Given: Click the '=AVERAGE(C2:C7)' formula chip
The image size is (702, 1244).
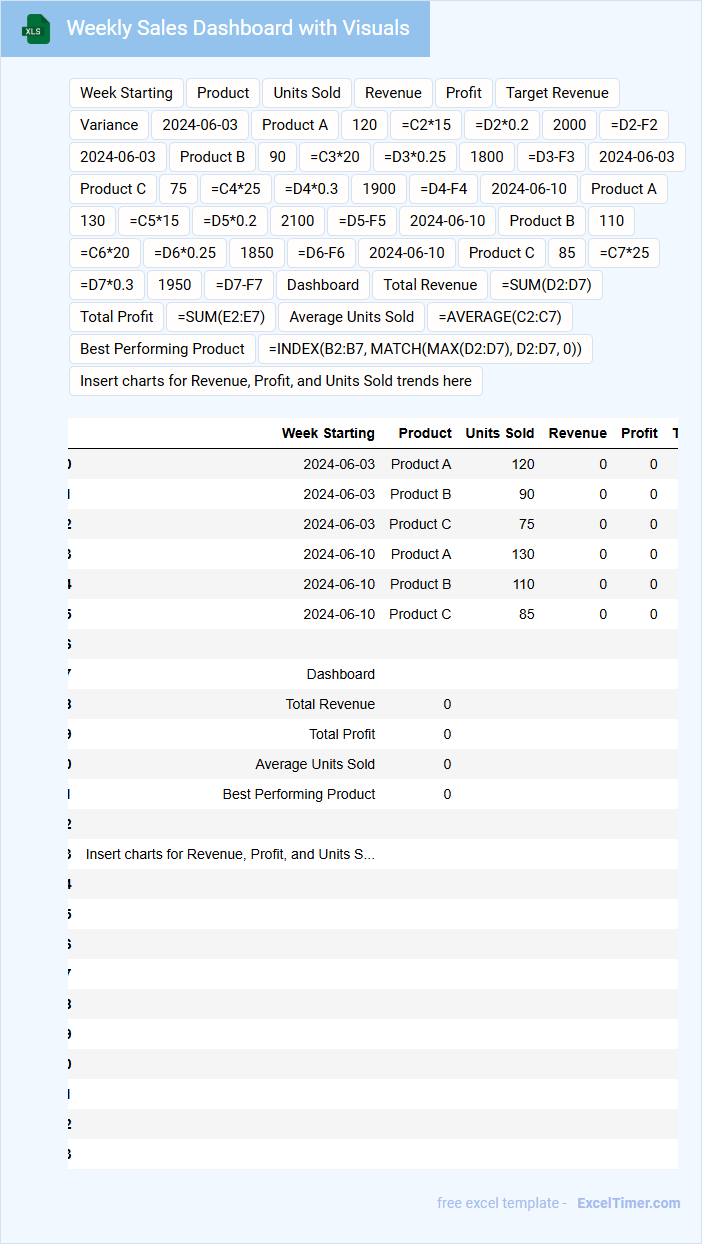Looking at the screenshot, I should [x=500, y=317].
